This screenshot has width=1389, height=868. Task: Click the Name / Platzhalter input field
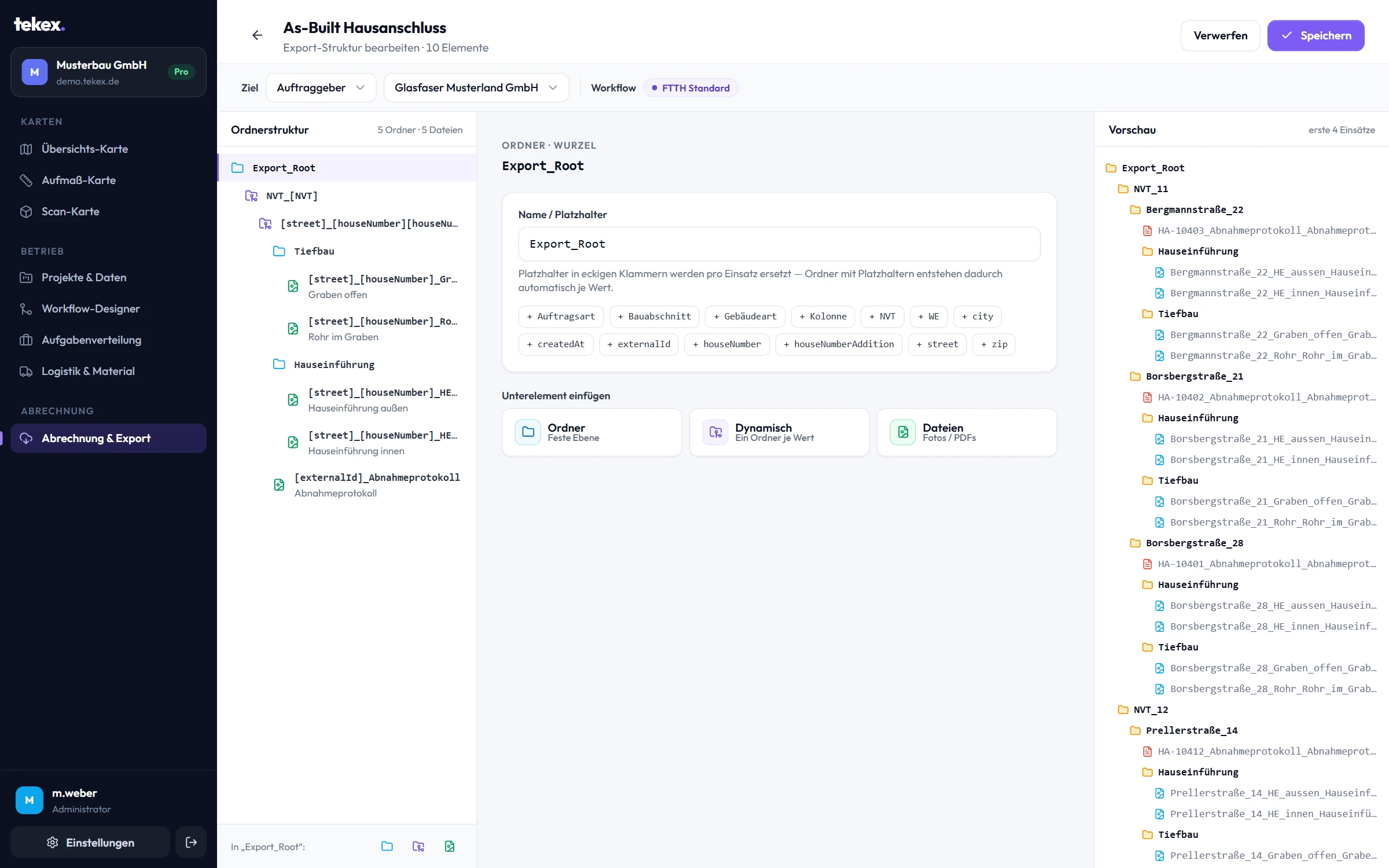click(x=779, y=244)
